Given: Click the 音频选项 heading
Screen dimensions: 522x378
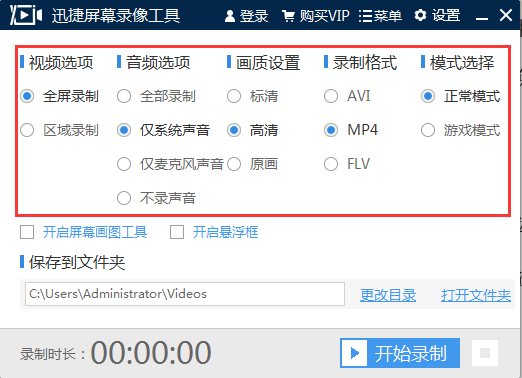Looking at the screenshot, I should click(x=158, y=63).
